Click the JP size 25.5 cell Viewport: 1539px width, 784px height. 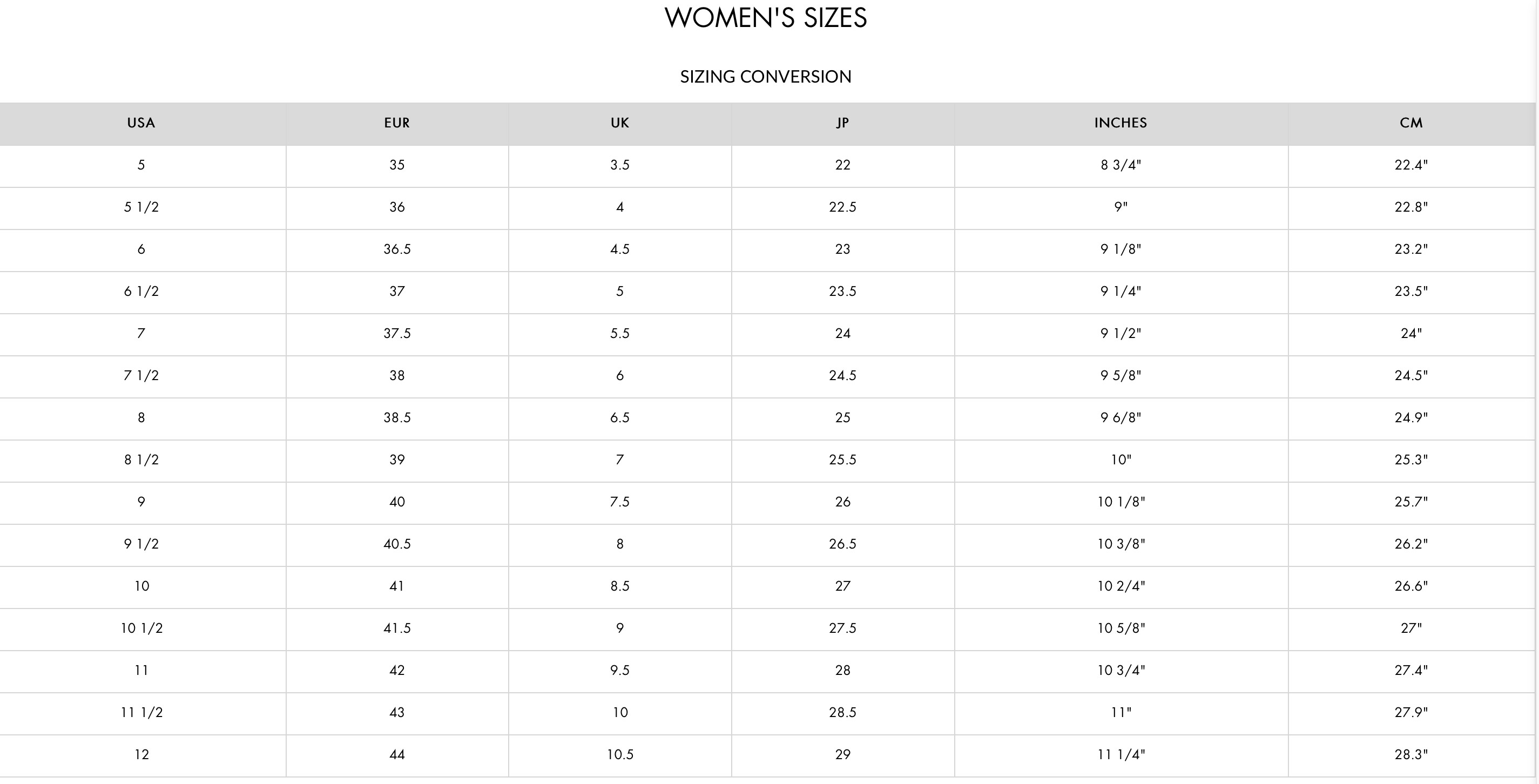pyautogui.click(x=842, y=460)
